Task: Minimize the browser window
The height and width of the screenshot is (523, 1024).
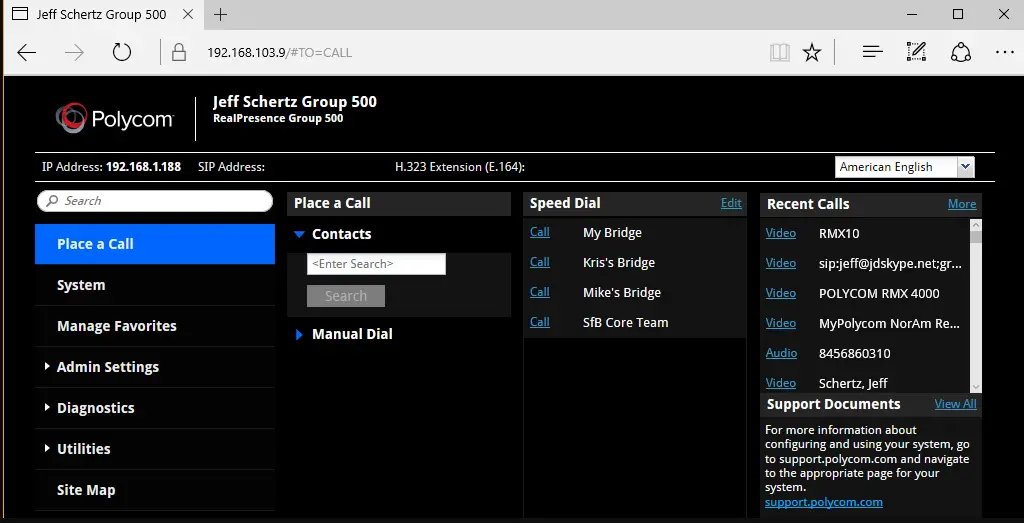Action: pyautogui.click(x=912, y=14)
